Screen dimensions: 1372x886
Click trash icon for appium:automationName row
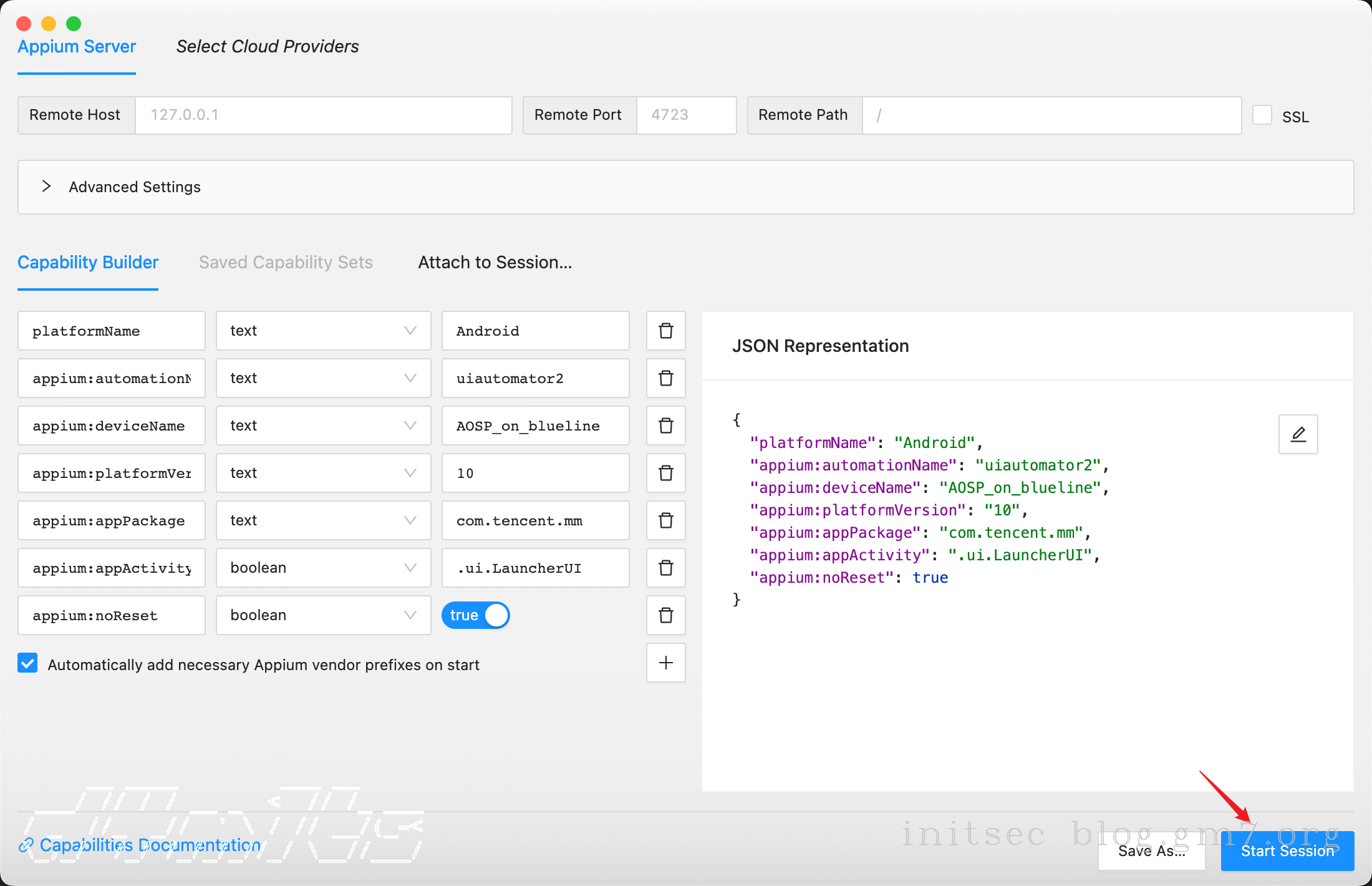[x=665, y=378]
